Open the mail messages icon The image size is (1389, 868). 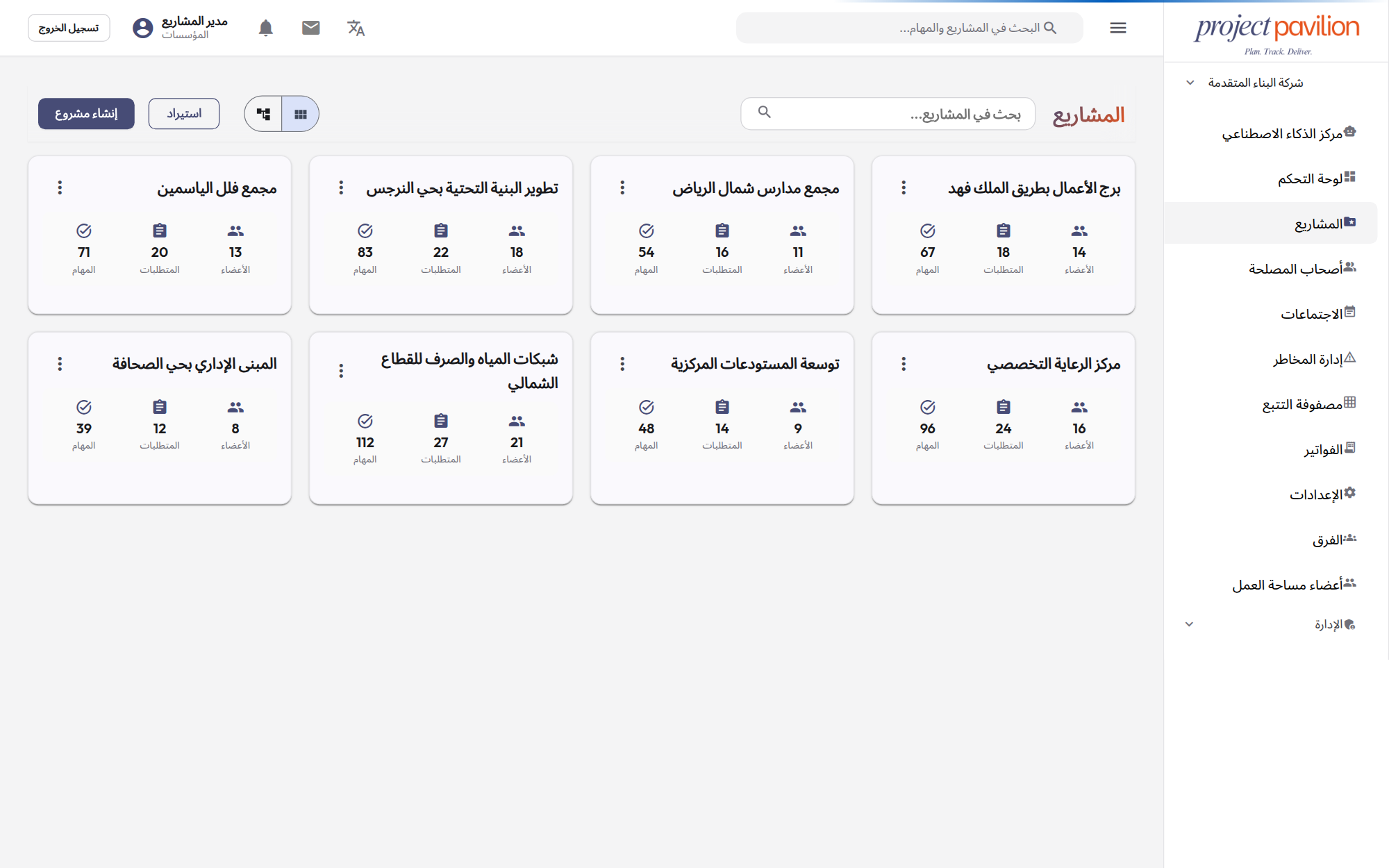[310, 28]
